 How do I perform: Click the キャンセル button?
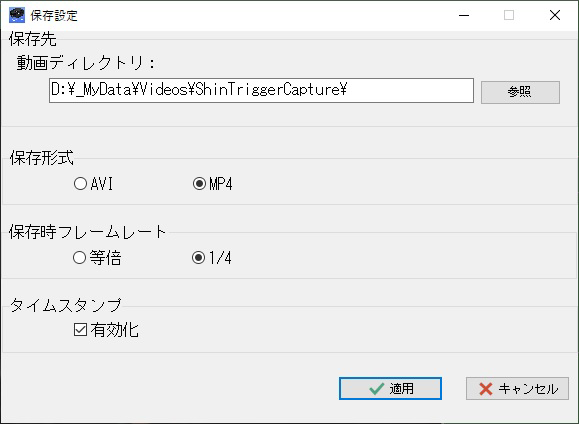pyautogui.click(x=517, y=389)
